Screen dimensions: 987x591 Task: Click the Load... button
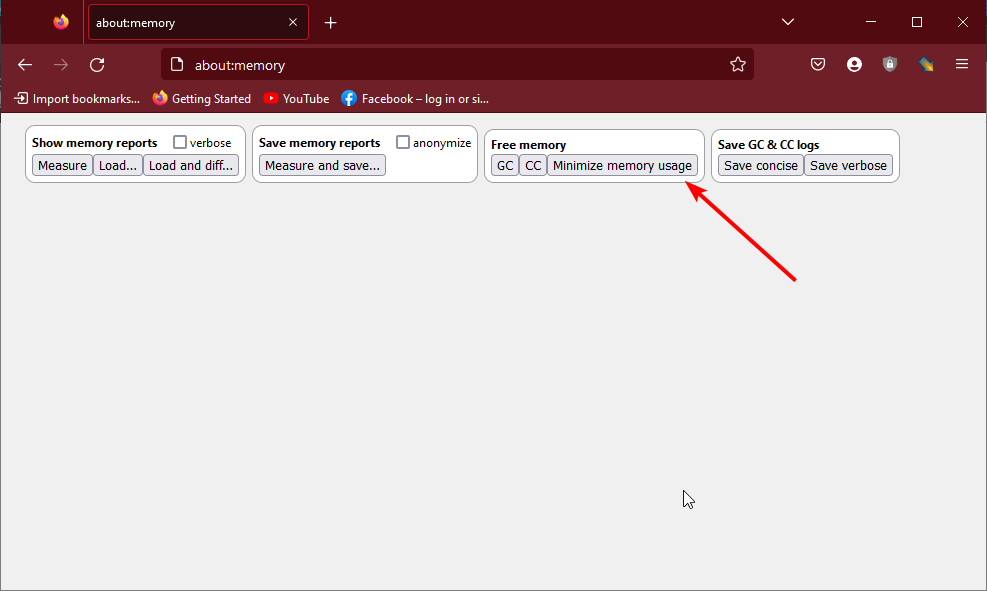coord(118,166)
